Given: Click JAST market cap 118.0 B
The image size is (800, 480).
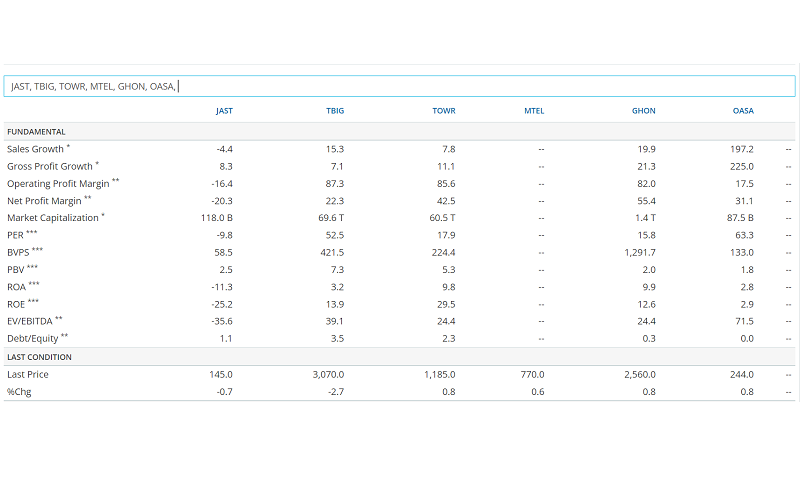Looking at the screenshot, I should click(217, 218).
